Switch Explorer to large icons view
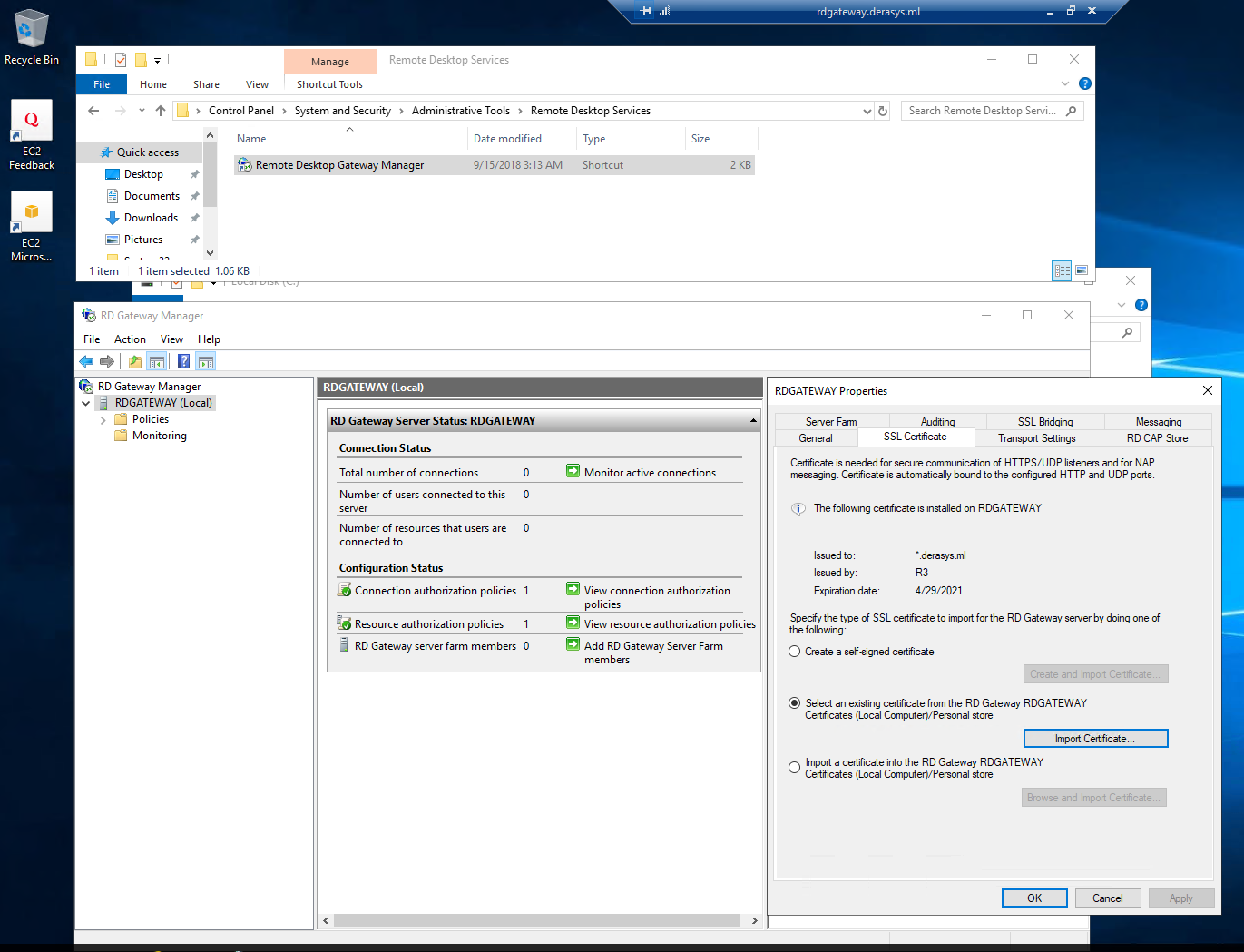 tap(1082, 270)
